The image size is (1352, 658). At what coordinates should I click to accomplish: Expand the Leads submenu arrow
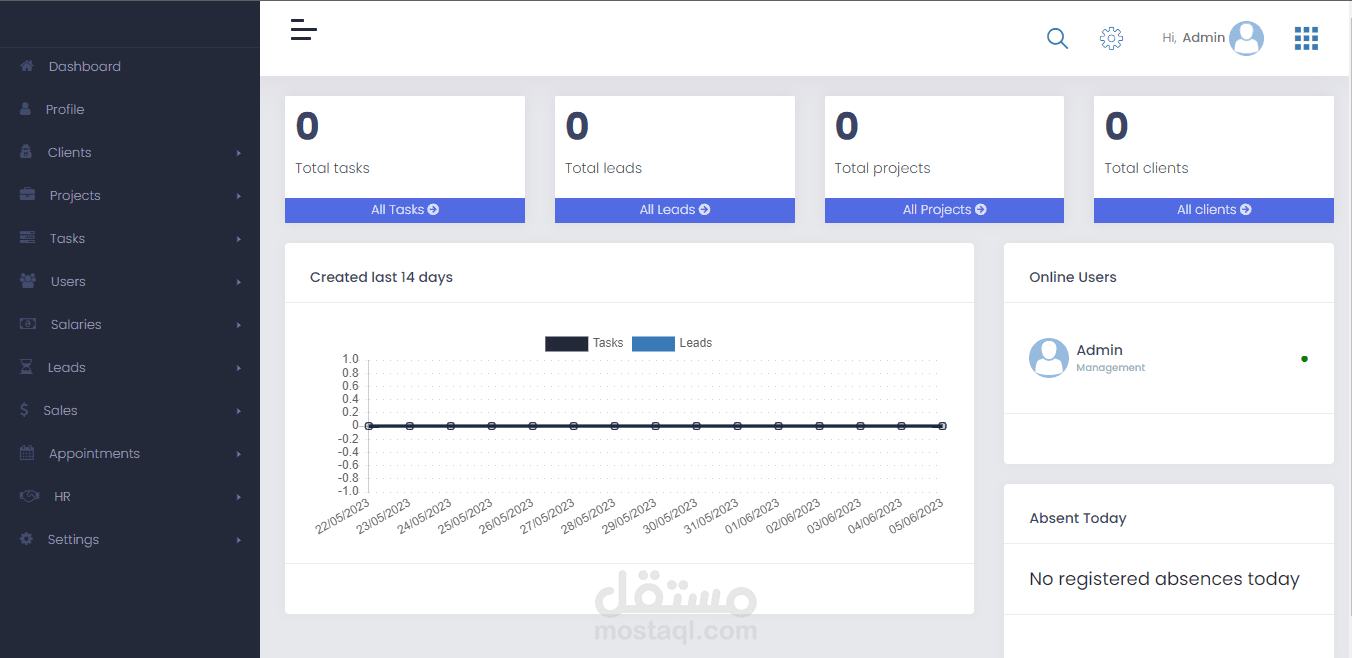click(239, 368)
